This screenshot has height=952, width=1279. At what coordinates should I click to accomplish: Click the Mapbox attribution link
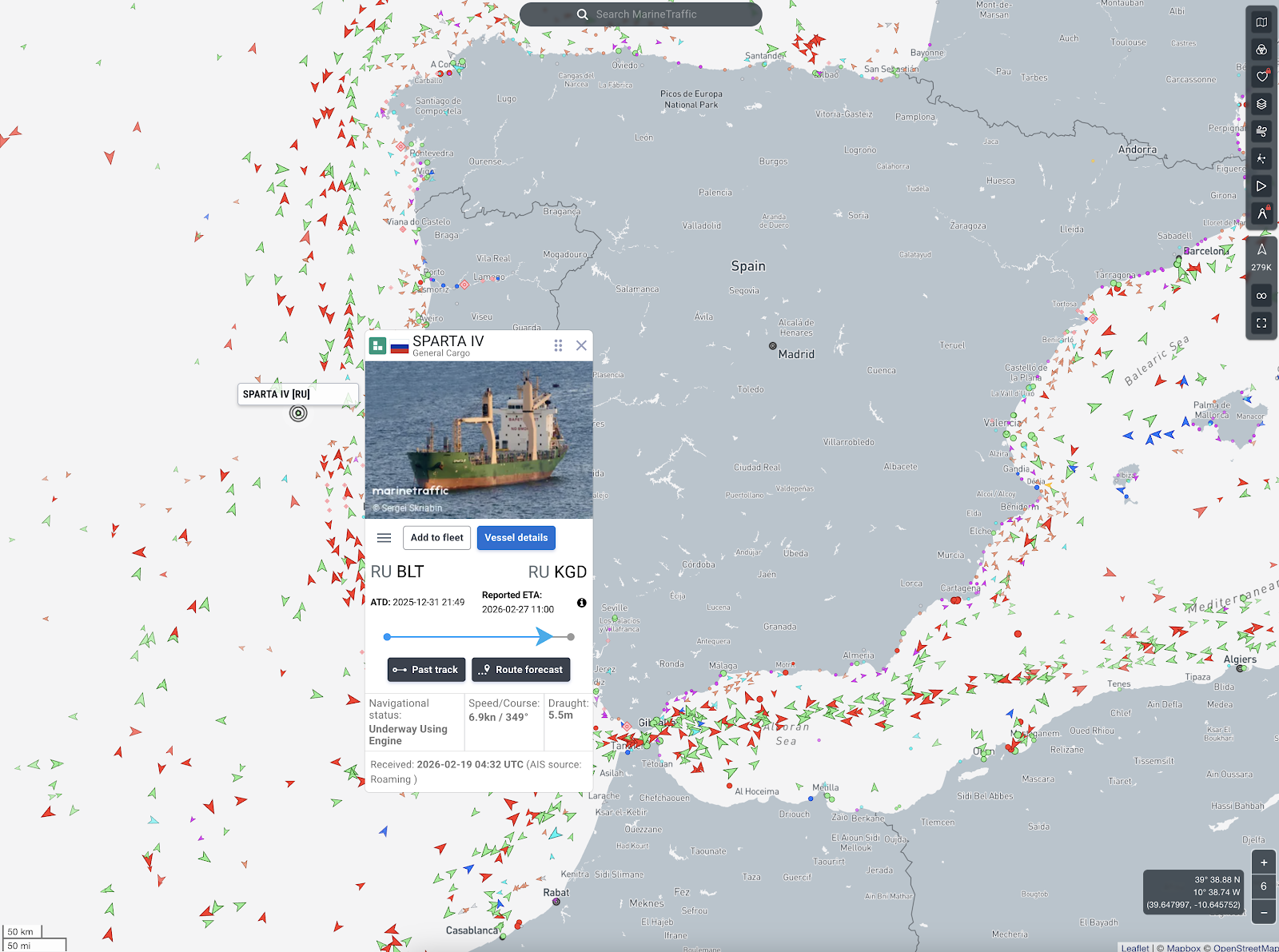click(x=1184, y=948)
